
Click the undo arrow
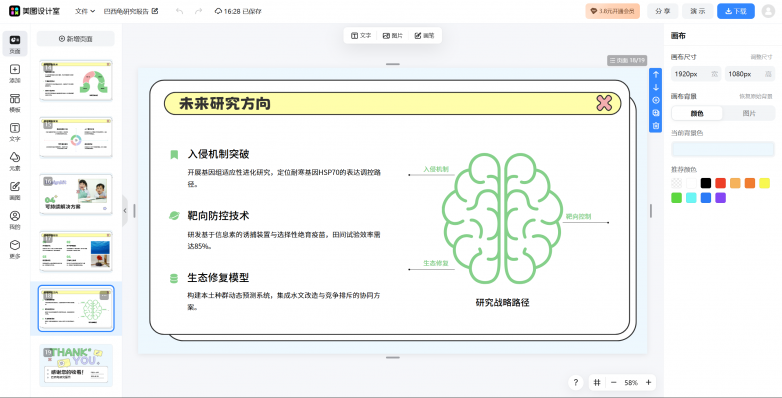[180, 11]
